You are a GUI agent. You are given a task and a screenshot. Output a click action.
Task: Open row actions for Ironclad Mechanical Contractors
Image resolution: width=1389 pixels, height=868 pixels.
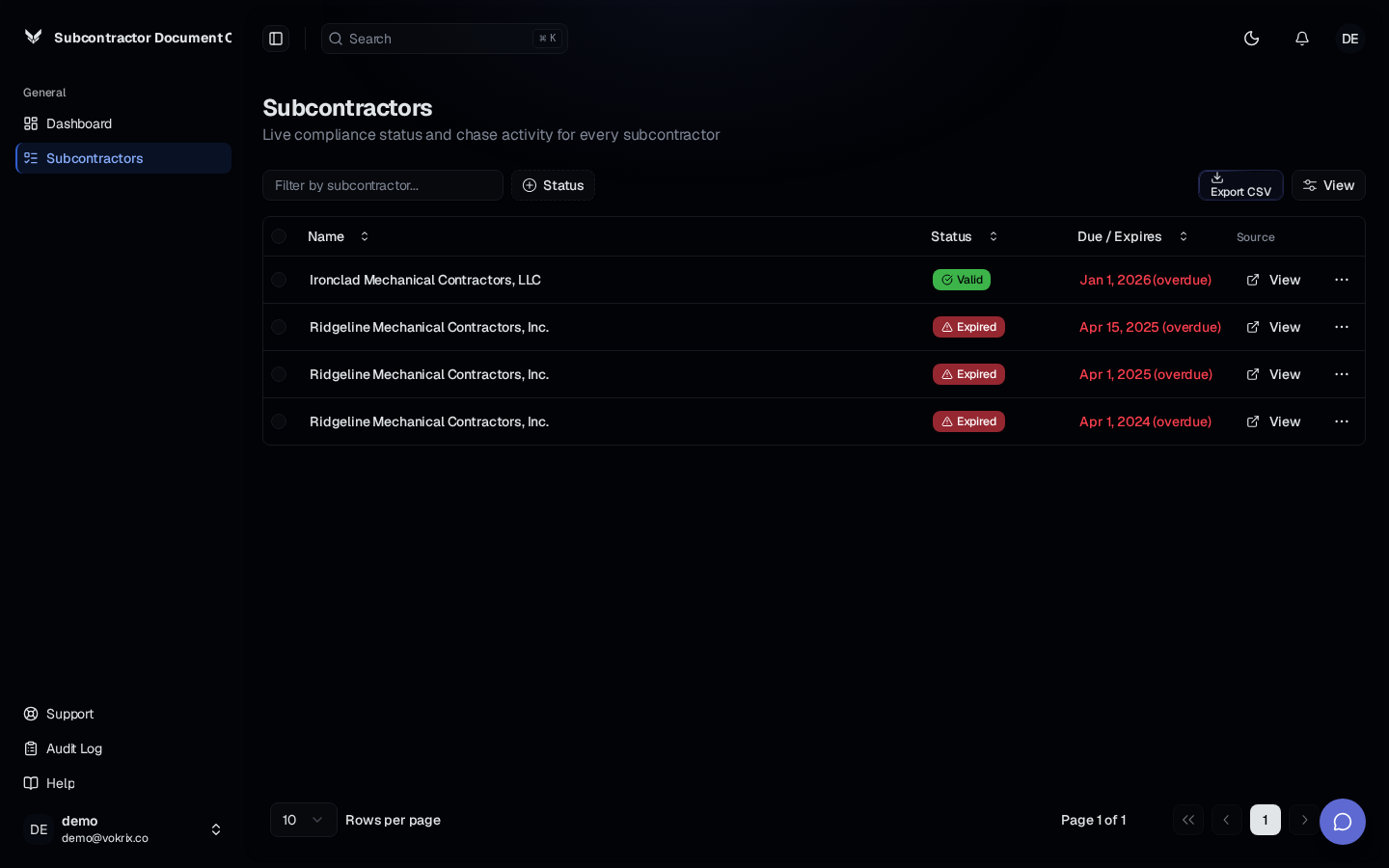click(x=1342, y=280)
